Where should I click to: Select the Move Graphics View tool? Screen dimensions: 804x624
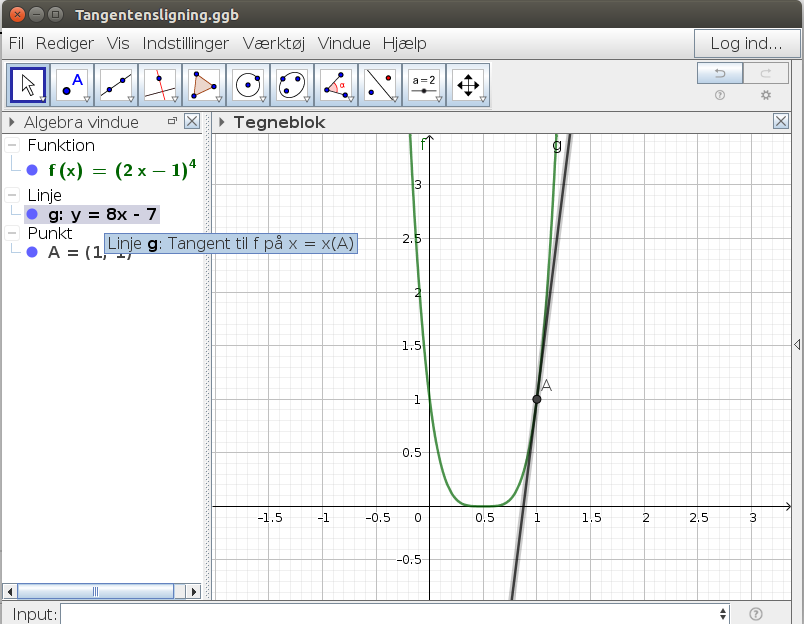468,85
